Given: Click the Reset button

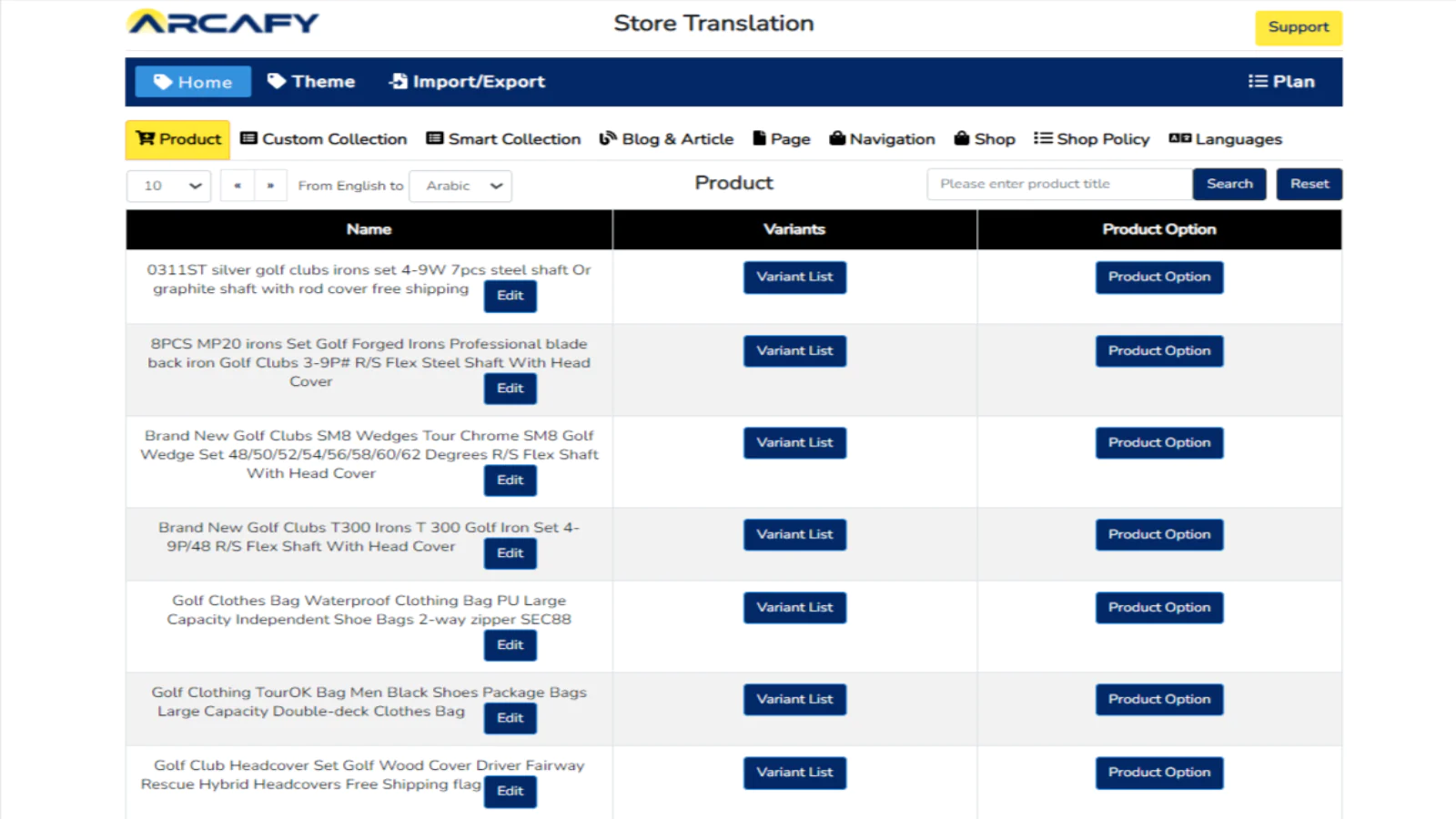Looking at the screenshot, I should (x=1309, y=184).
